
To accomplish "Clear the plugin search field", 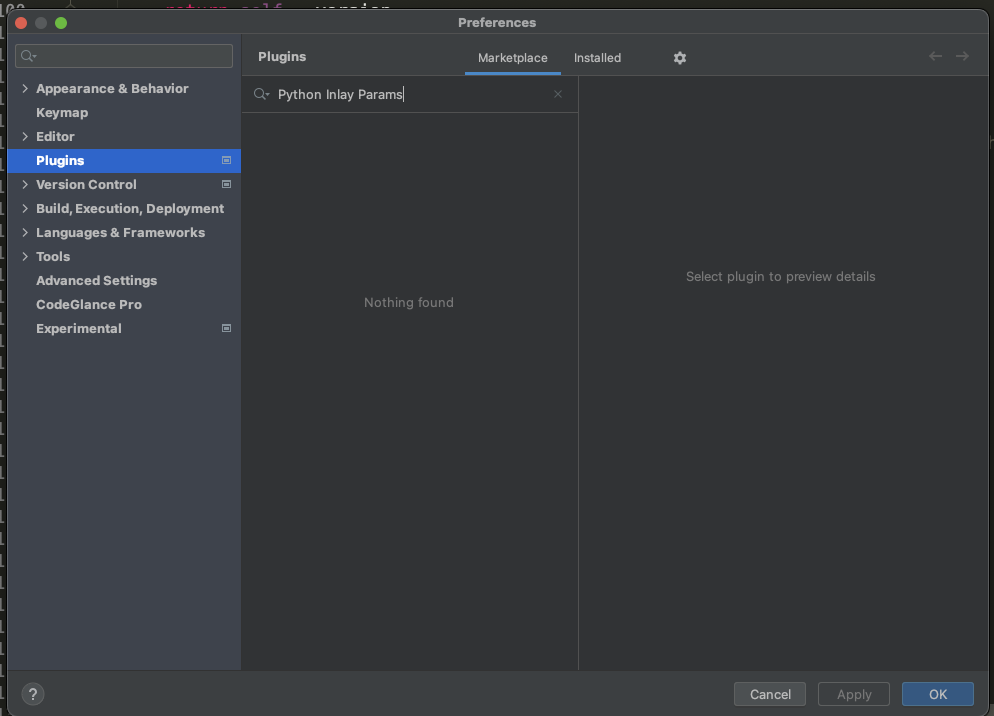I will 558,94.
